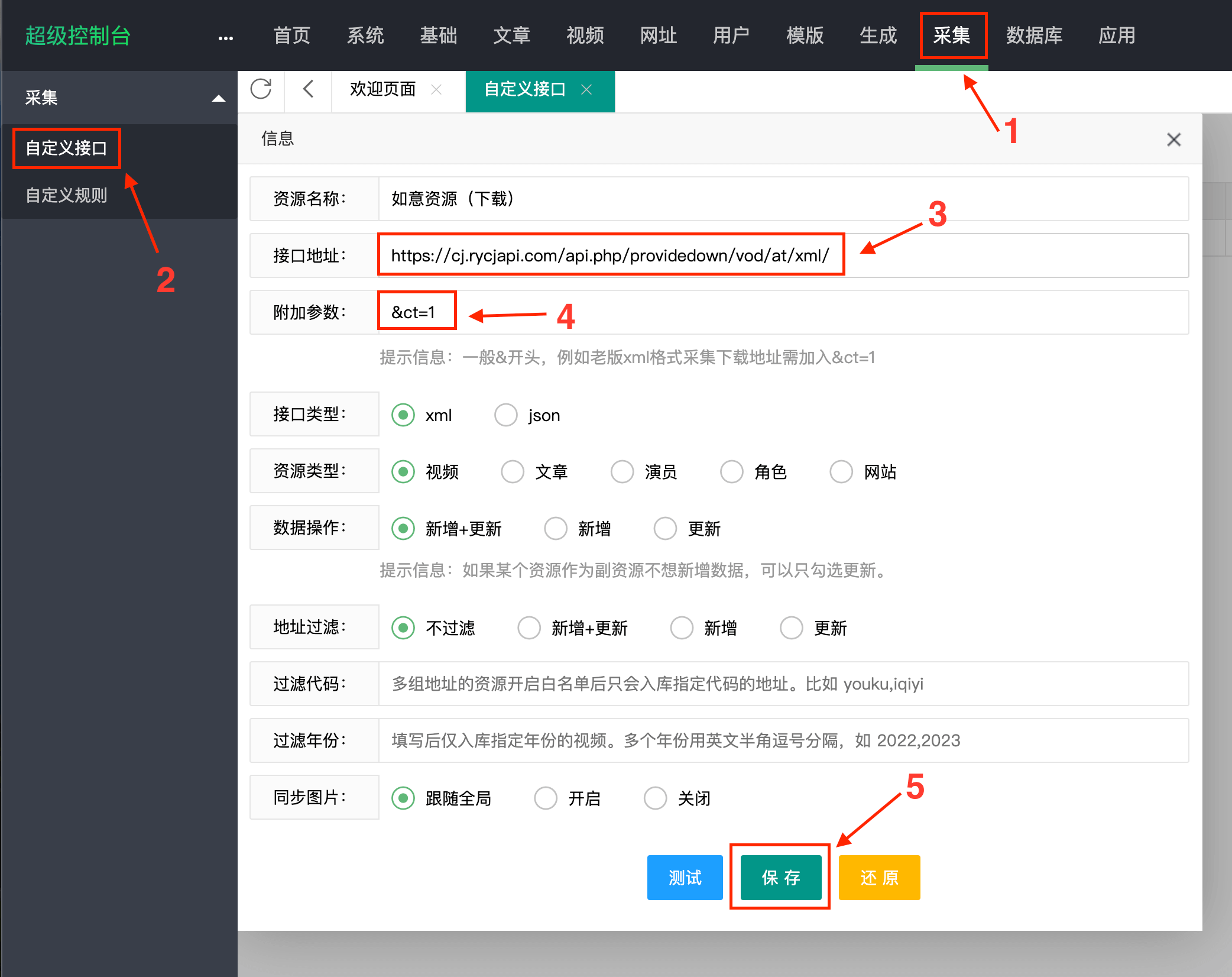Viewport: 1232px width, 977px height.
Task: Choose 文章 as the 资源类型
Action: (513, 471)
